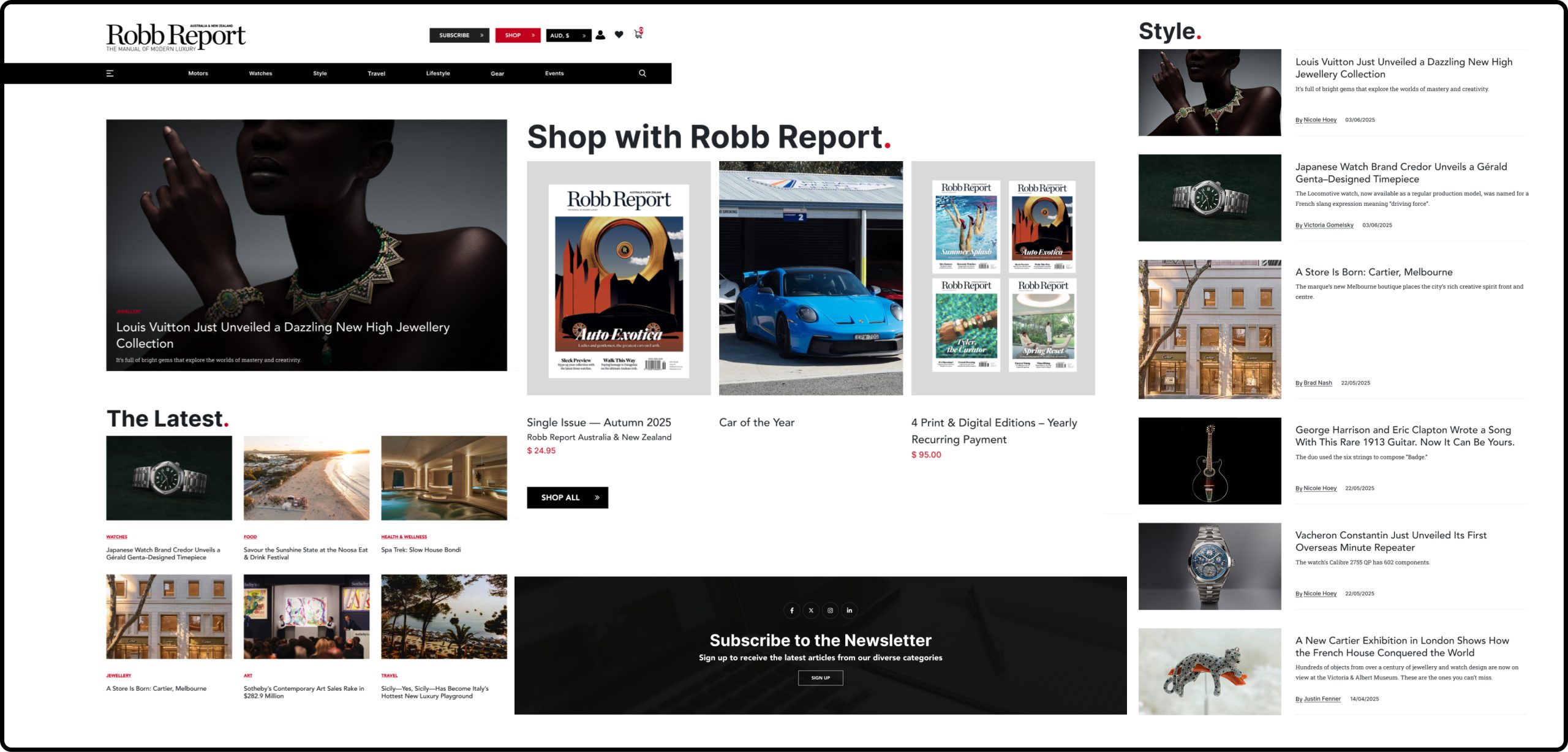Viewport: 1568px width, 752px height.
Task: Open the red Shop button
Action: pos(518,36)
